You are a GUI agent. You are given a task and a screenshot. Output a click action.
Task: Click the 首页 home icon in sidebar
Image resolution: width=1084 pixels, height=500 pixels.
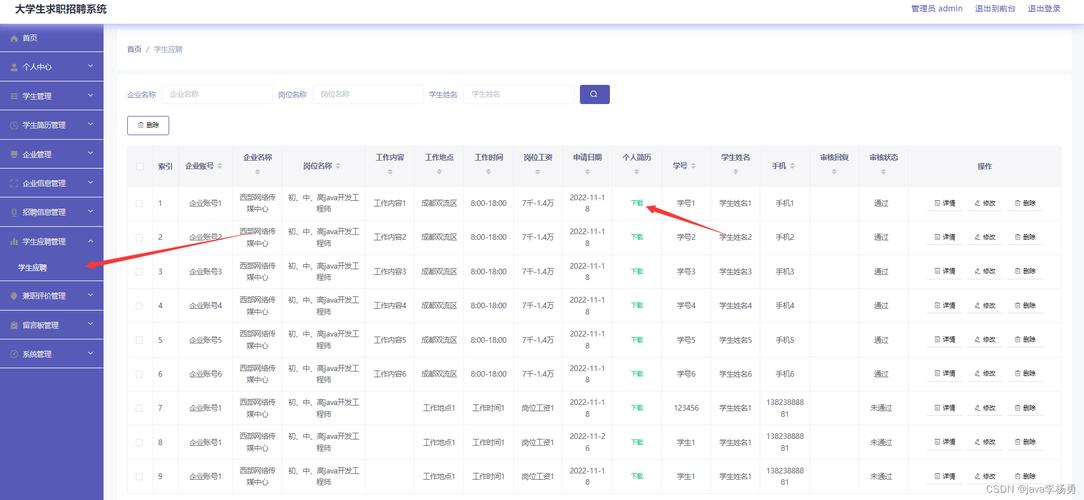coord(13,38)
